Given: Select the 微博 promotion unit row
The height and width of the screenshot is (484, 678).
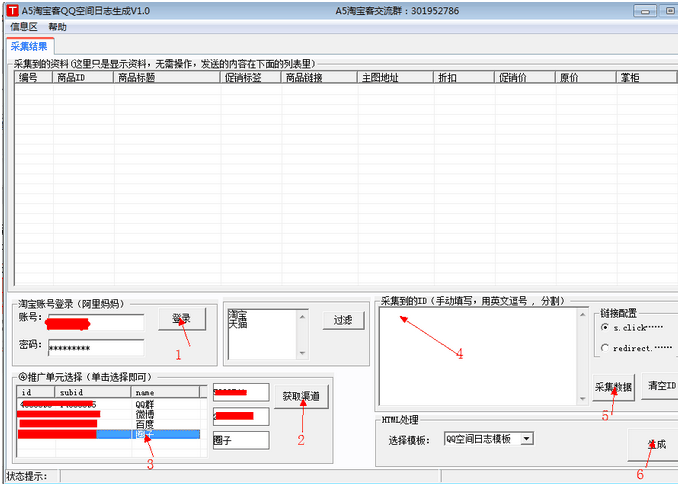Looking at the screenshot, I should [109, 414].
